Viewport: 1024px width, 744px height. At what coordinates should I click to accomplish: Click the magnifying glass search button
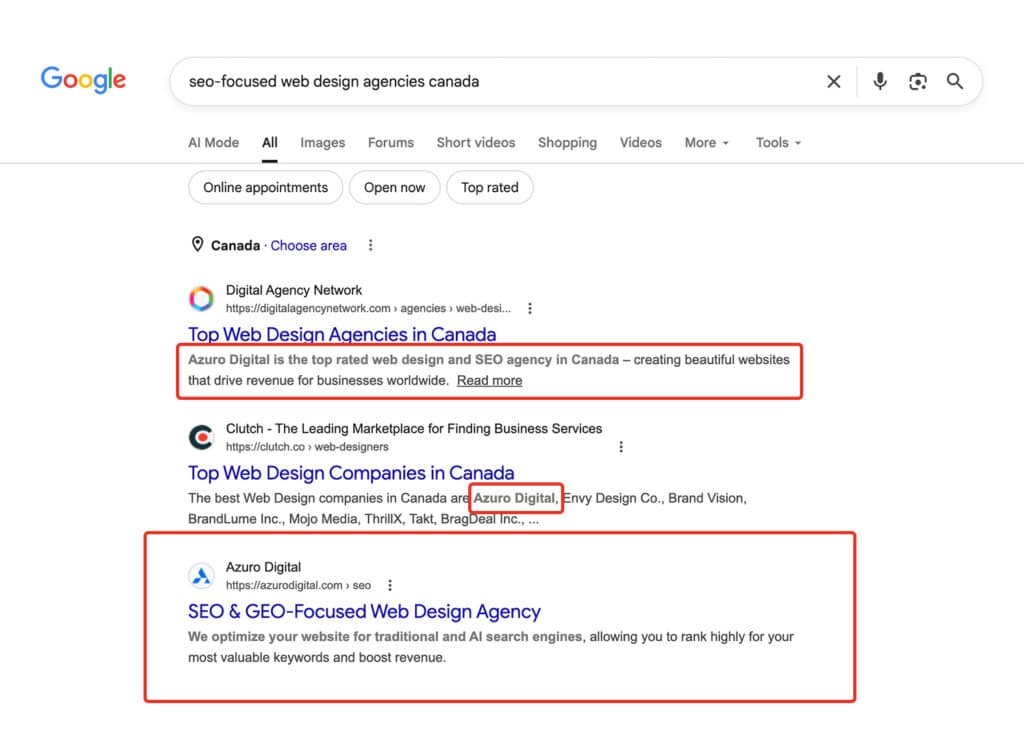955,81
